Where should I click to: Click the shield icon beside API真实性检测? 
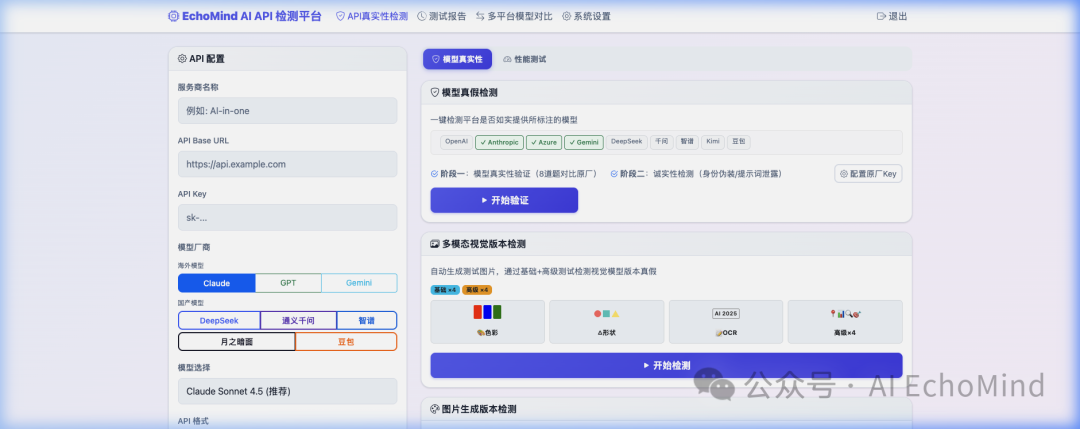point(340,17)
